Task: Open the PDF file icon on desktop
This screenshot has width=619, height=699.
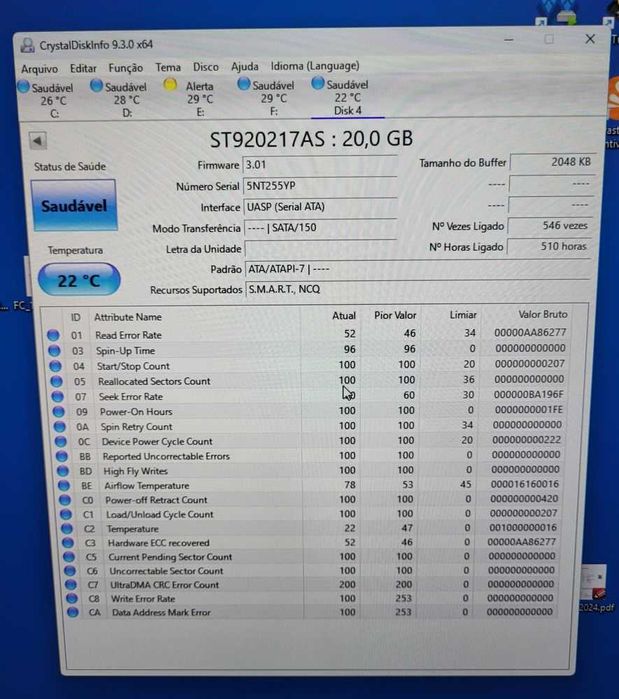Action: coord(593,584)
